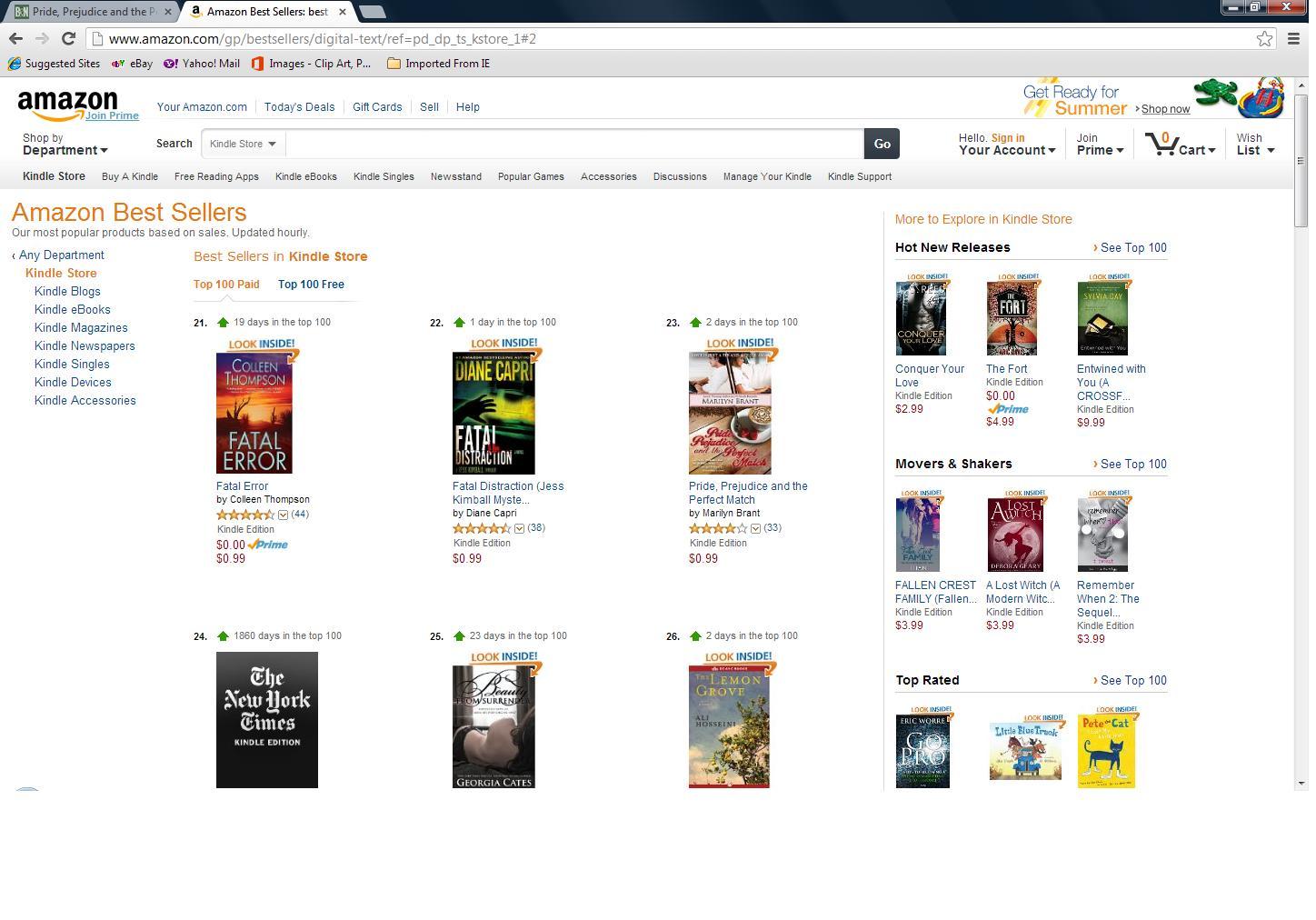Screen dimensions: 1316x920
Task: Switch to Top 100 Free tab
Action: pyautogui.click(x=311, y=285)
